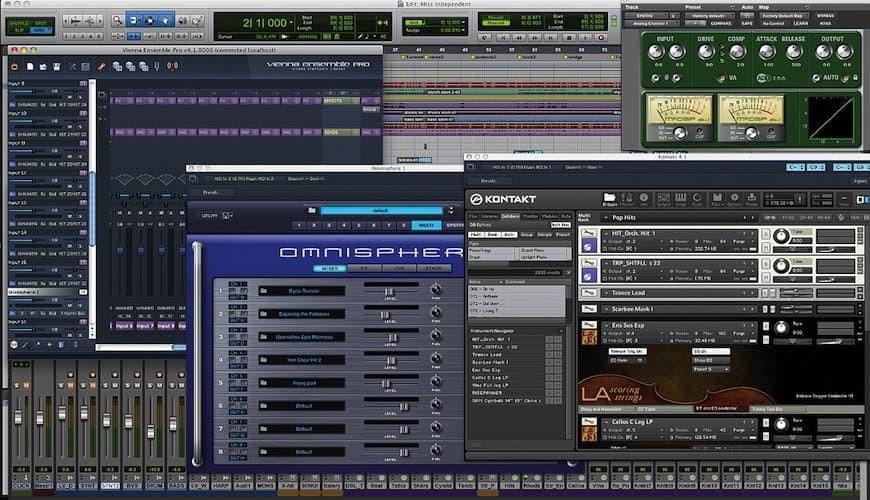Select the Trim tool in Pro Tools toolbar
The image size is (870, 500).
[x=134, y=21]
